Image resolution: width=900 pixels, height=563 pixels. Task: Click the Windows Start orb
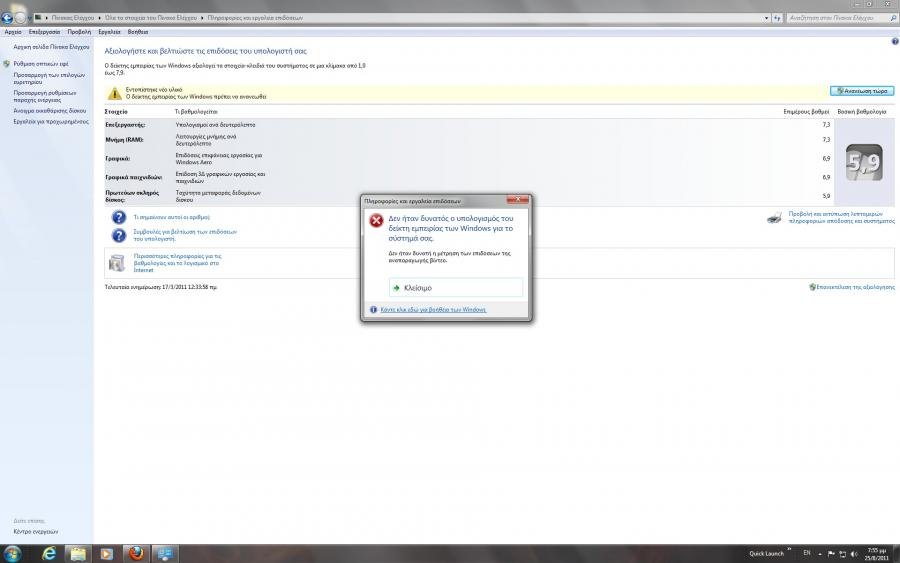(13, 554)
